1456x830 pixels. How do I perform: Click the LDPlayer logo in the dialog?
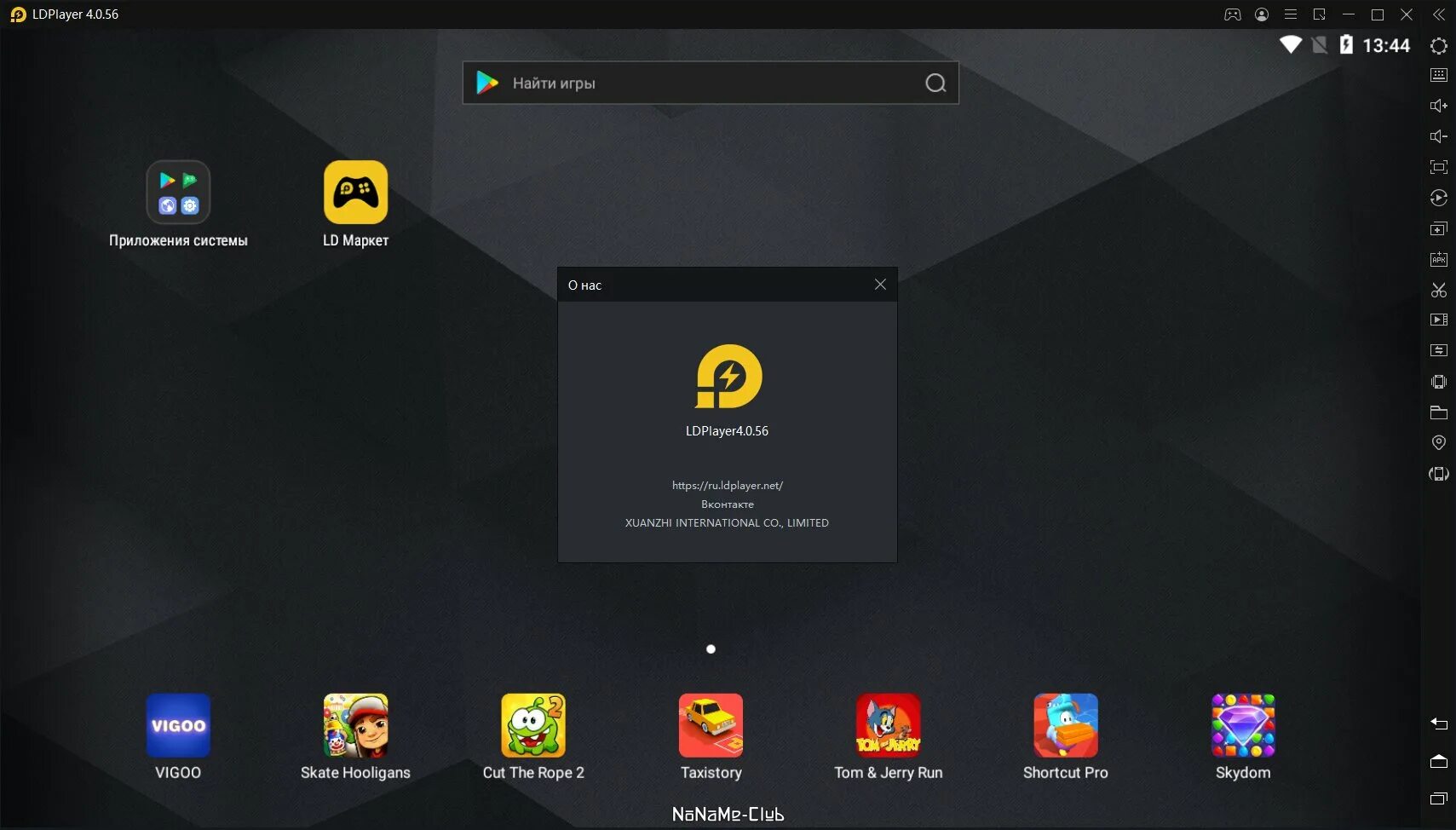point(728,376)
